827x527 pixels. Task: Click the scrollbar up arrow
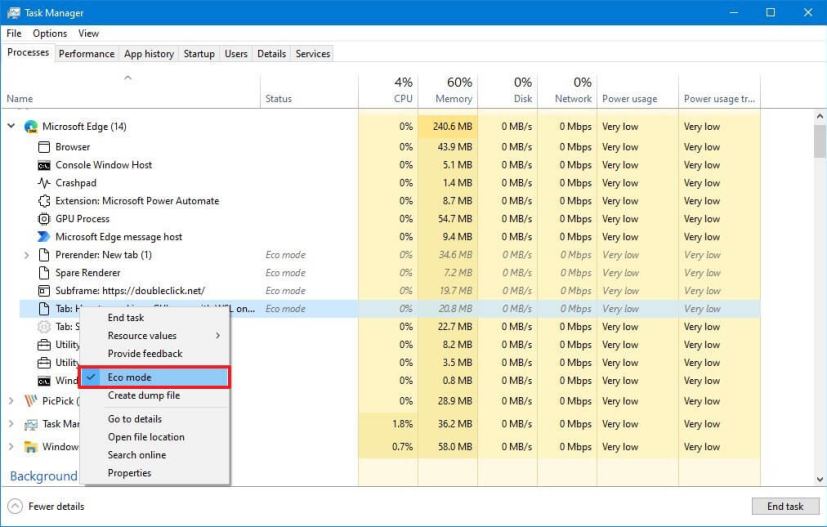click(x=820, y=116)
